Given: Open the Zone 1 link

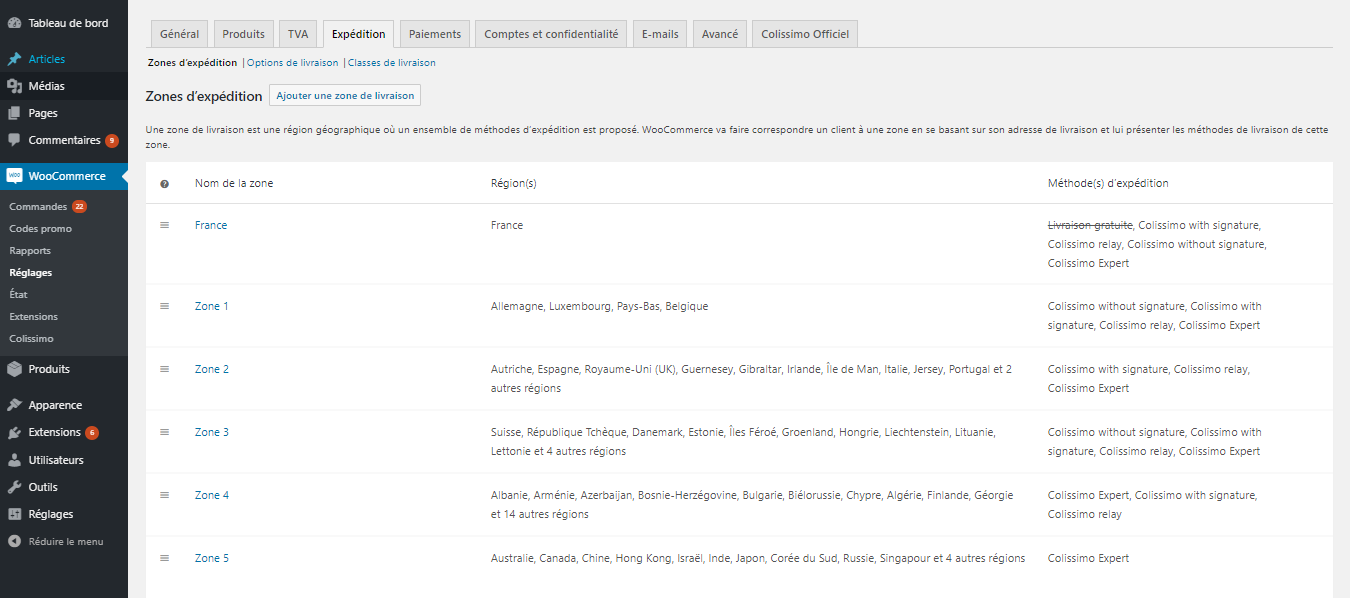Looking at the screenshot, I should coord(212,306).
